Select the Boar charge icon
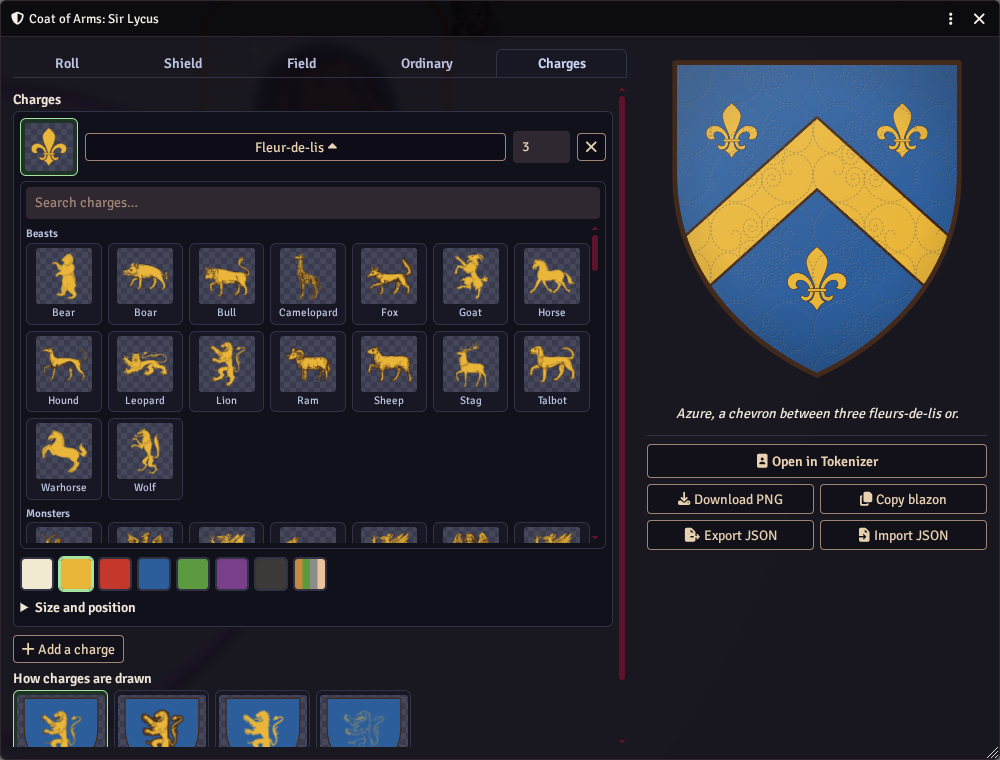 (145, 284)
